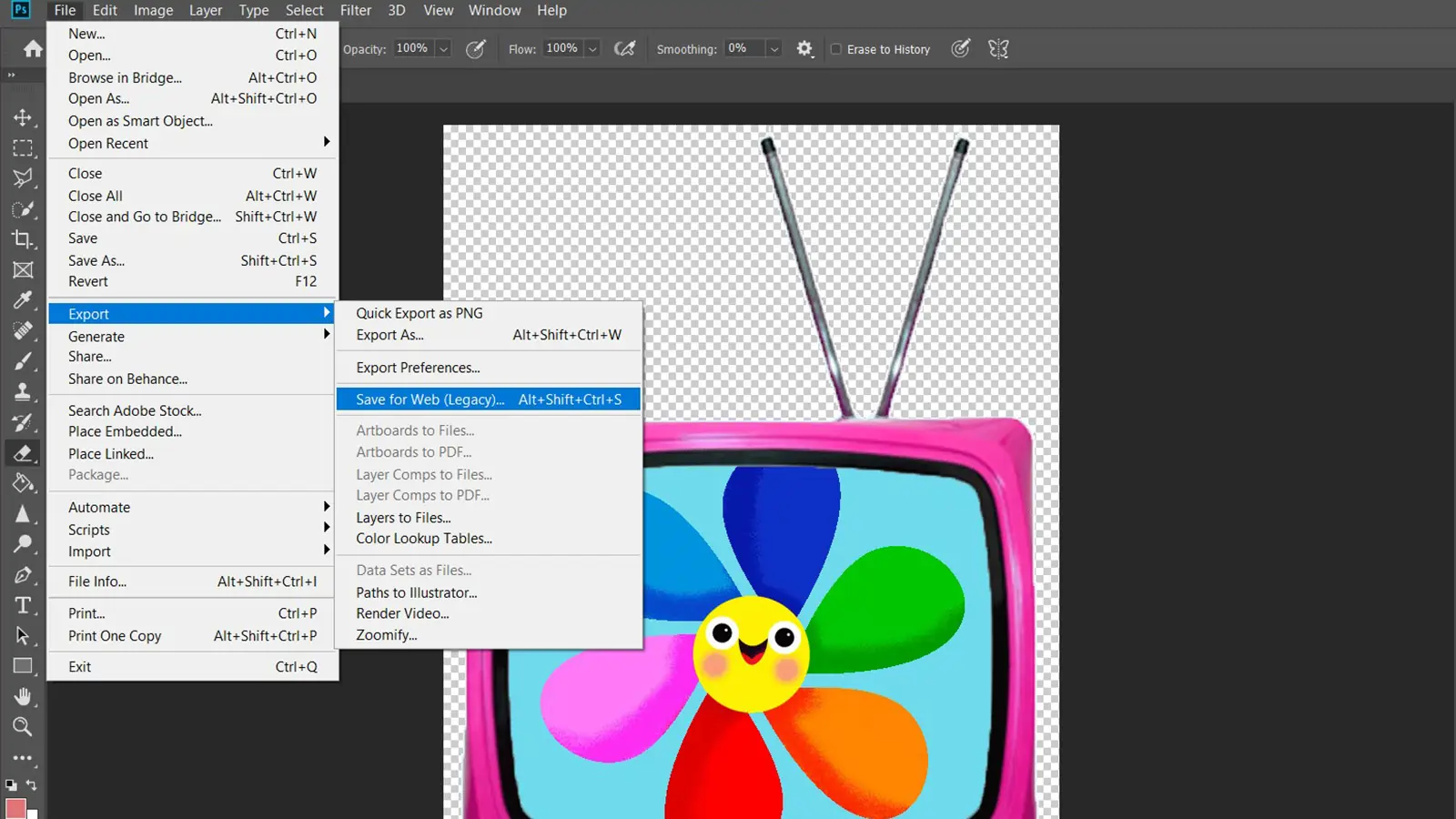Open smoothing options gear icon
The height and width of the screenshot is (819, 1456).
pyautogui.click(x=804, y=49)
